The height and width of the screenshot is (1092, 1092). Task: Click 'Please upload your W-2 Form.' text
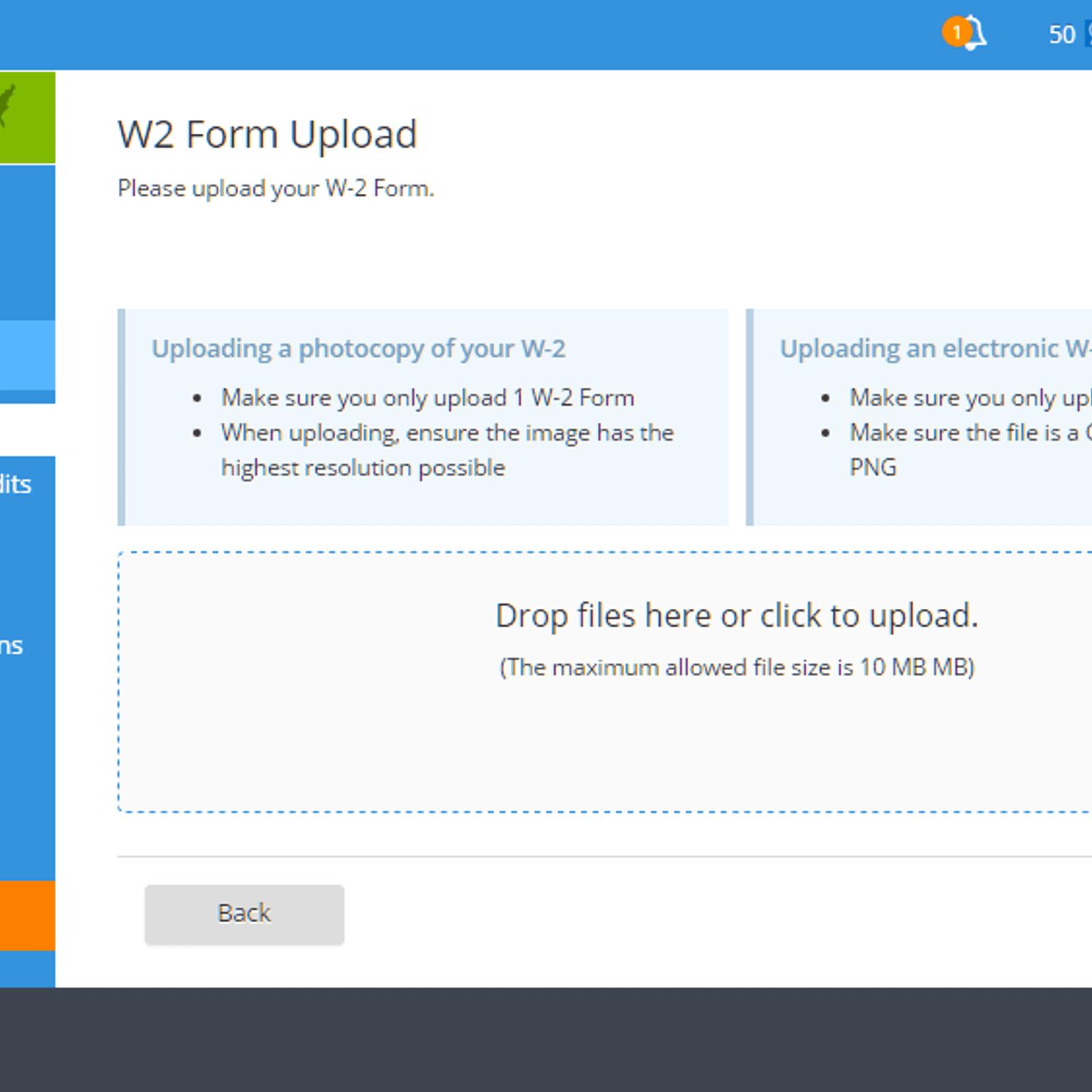click(276, 188)
